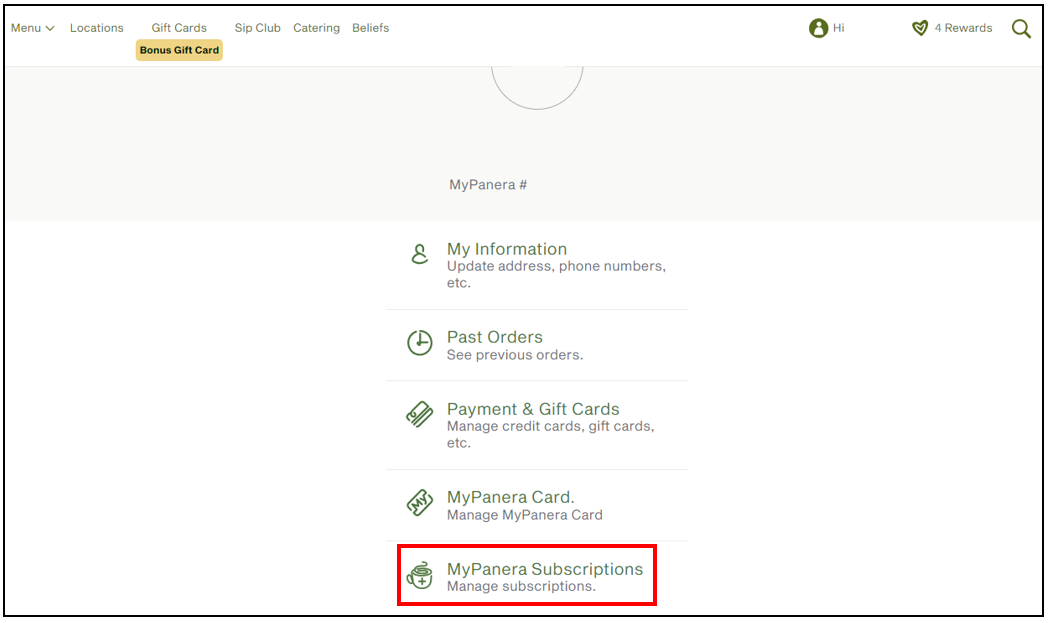Image resolution: width=1050 pixels, height=623 pixels.
Task: Click 'Update address, phone numbers, etc.' text
Action: [x=556, y=275]
